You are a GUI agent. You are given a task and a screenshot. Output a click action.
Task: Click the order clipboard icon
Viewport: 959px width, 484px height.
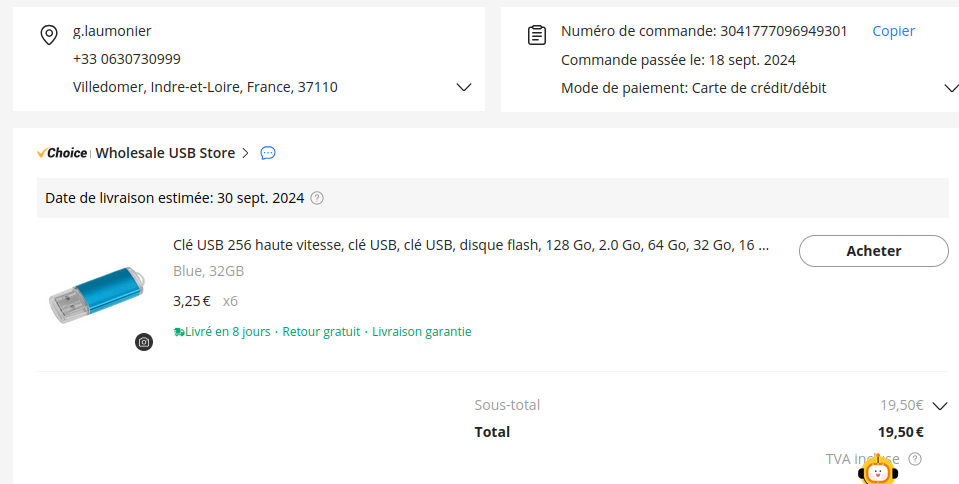click(x=537, y=35)
